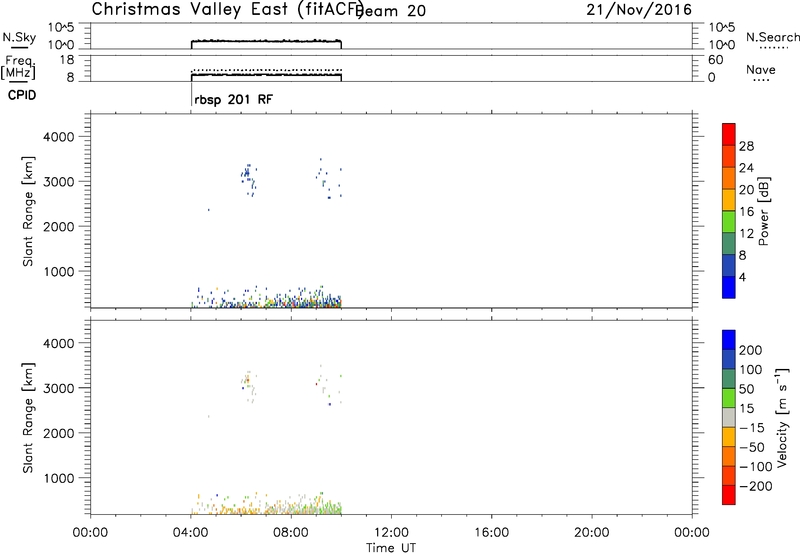Click the '60' Nave axis value
The width and height of the screenshot is (800, 554).
pyautogui.click(x=715, y=60)
